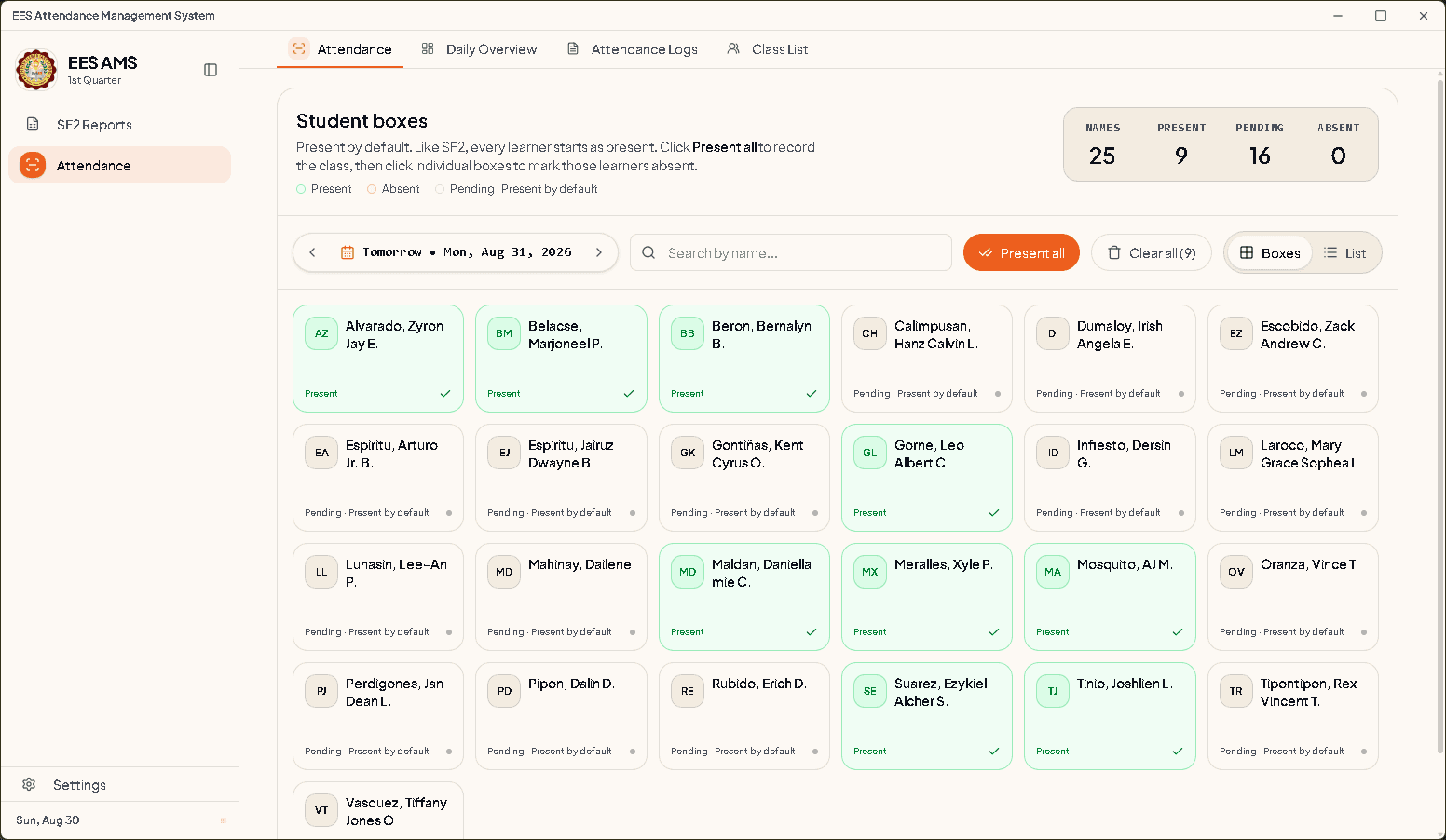This screenshot has height=840, width=1446.
Task: Open SF2 Reports in sidebar
Action: 119,125
